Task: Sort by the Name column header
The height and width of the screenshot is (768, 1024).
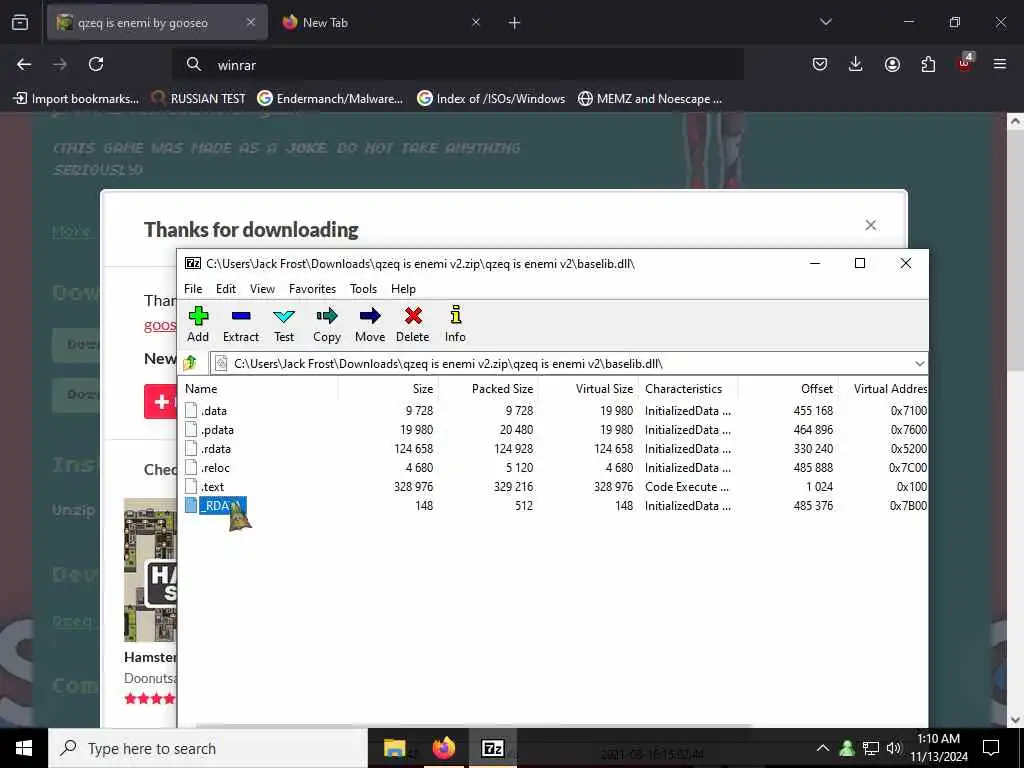Action: 259,389
